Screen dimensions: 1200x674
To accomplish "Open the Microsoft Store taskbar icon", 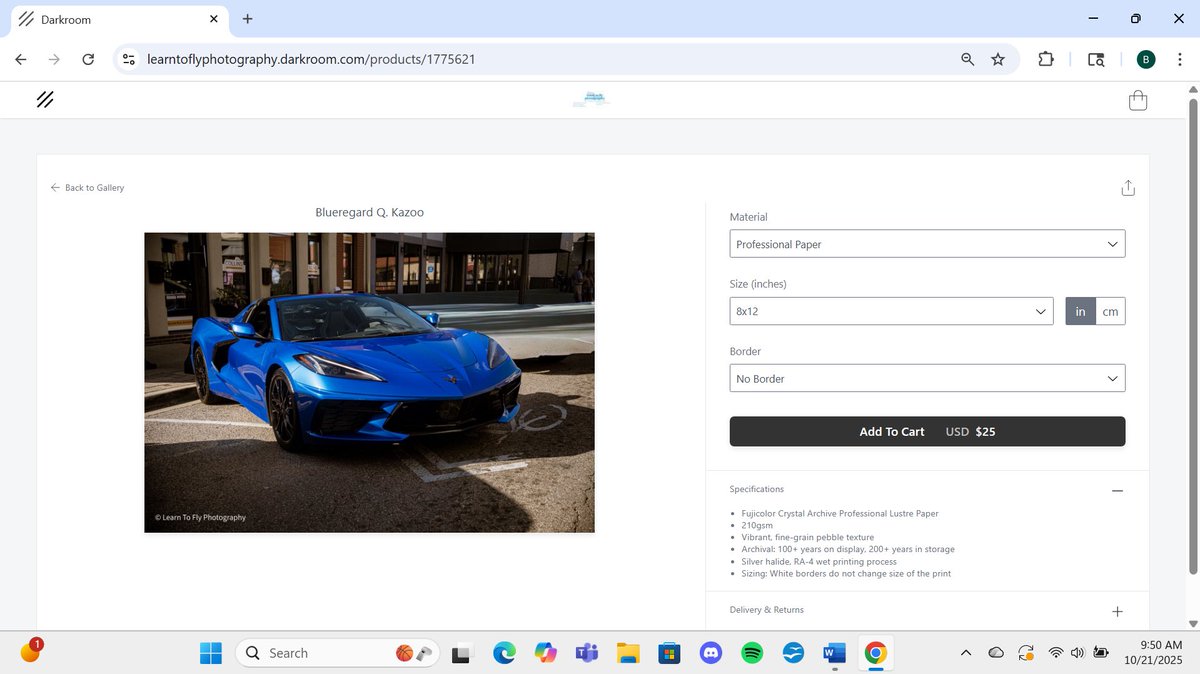I will pyautogui.click(x=669, y=653).
